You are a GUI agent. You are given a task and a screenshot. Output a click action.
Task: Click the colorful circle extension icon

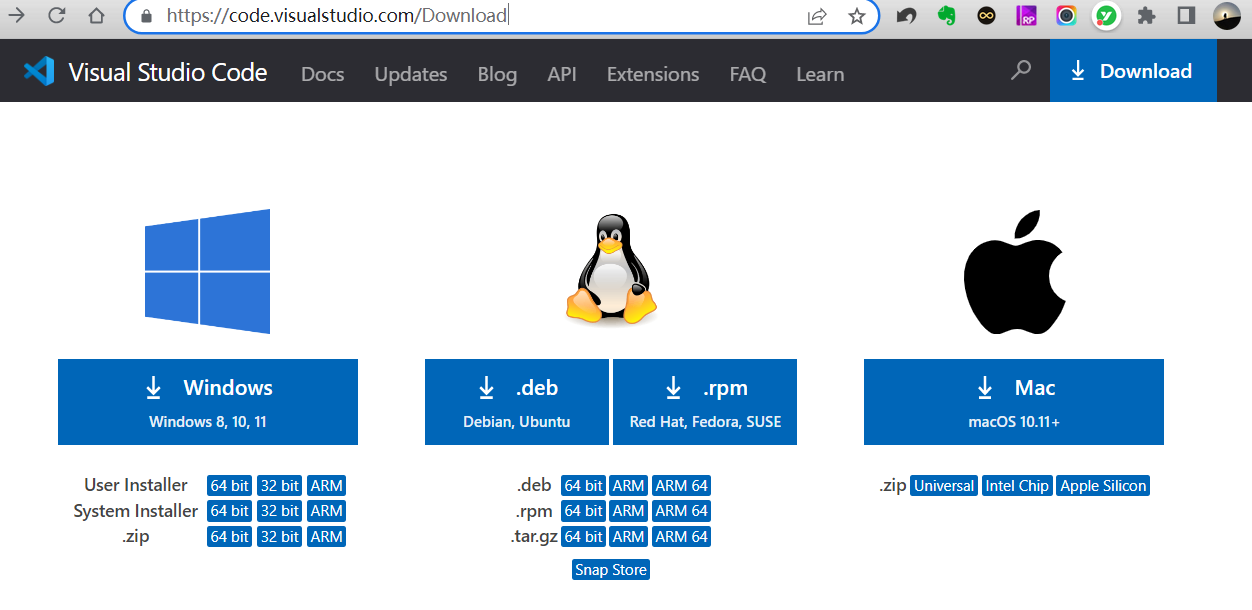(1067, 16)
